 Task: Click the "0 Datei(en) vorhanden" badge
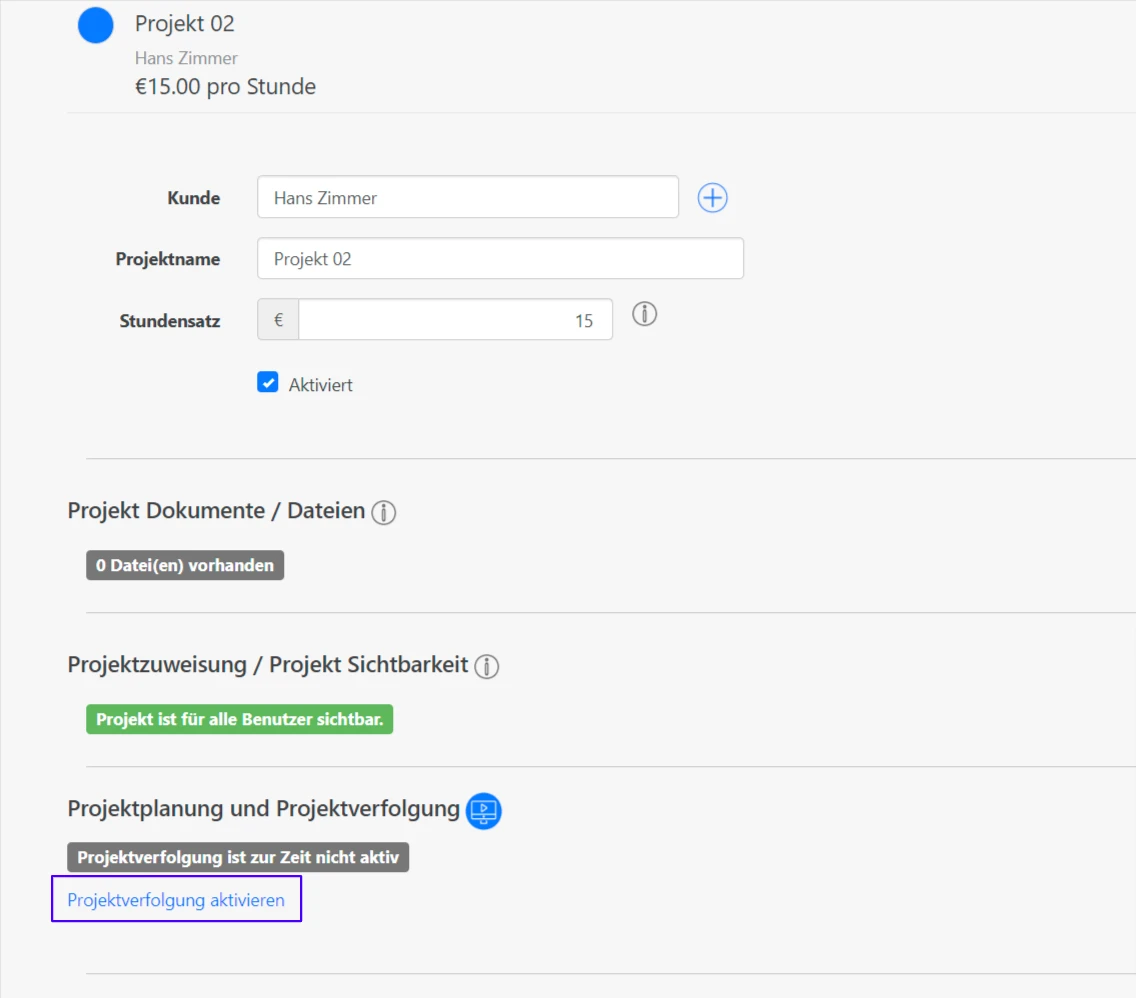(x=185, y=566)
